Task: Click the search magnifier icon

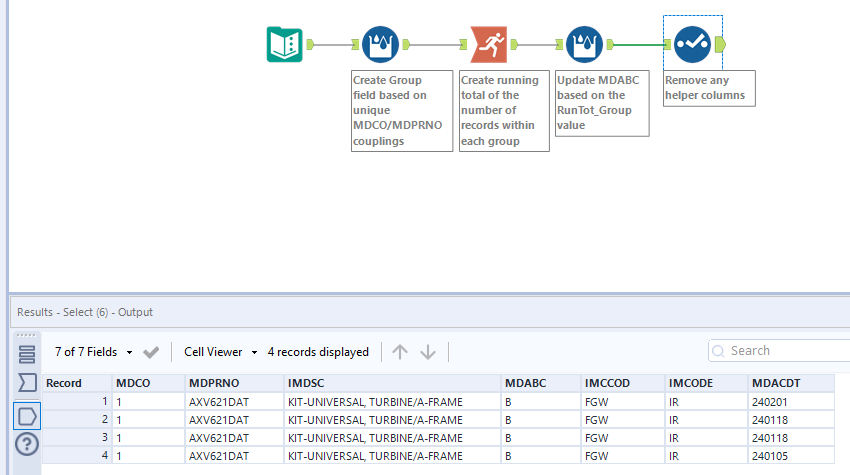Action: tap(718, 351)
